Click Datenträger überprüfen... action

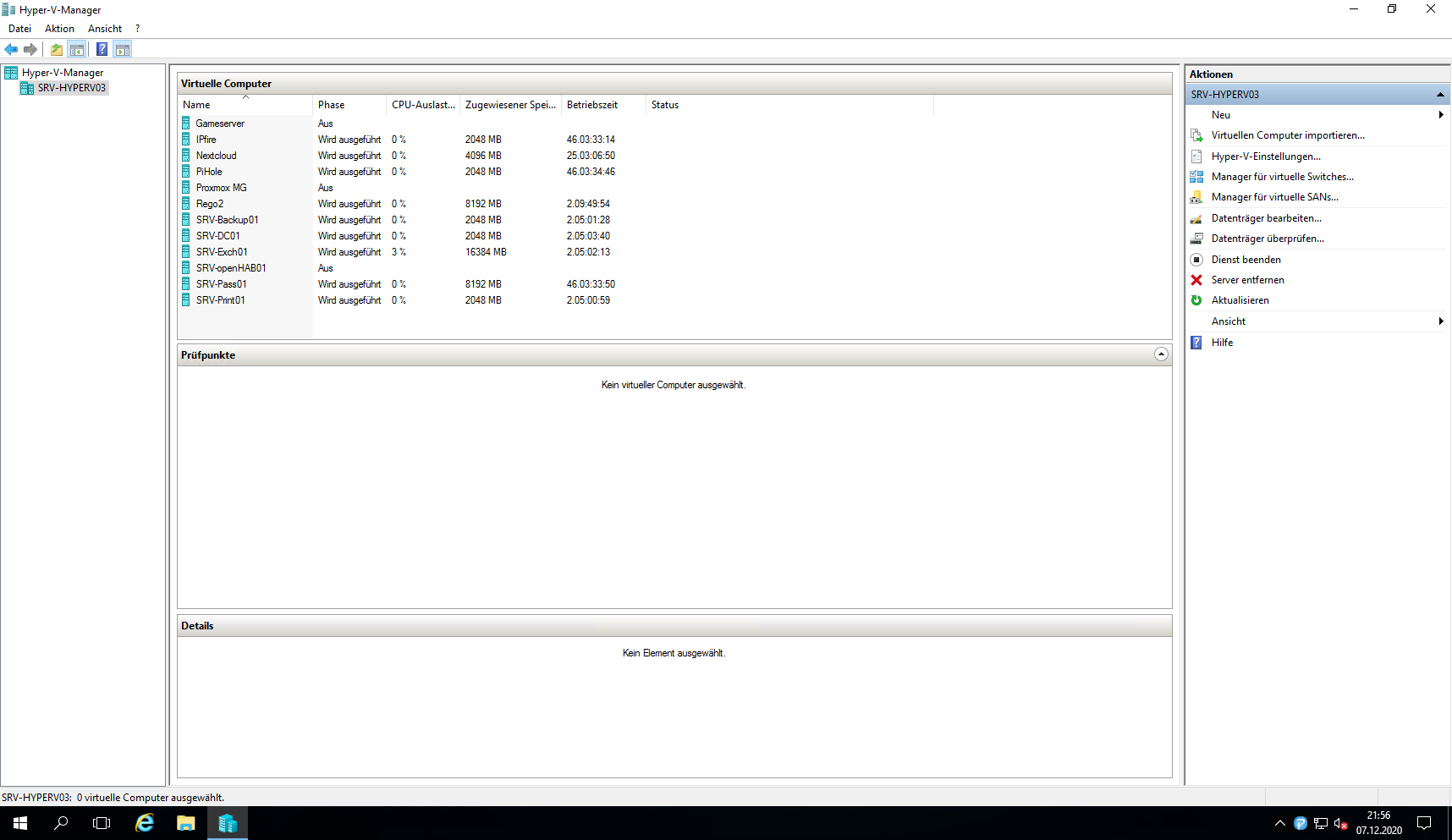click(x=1268, y=239)
